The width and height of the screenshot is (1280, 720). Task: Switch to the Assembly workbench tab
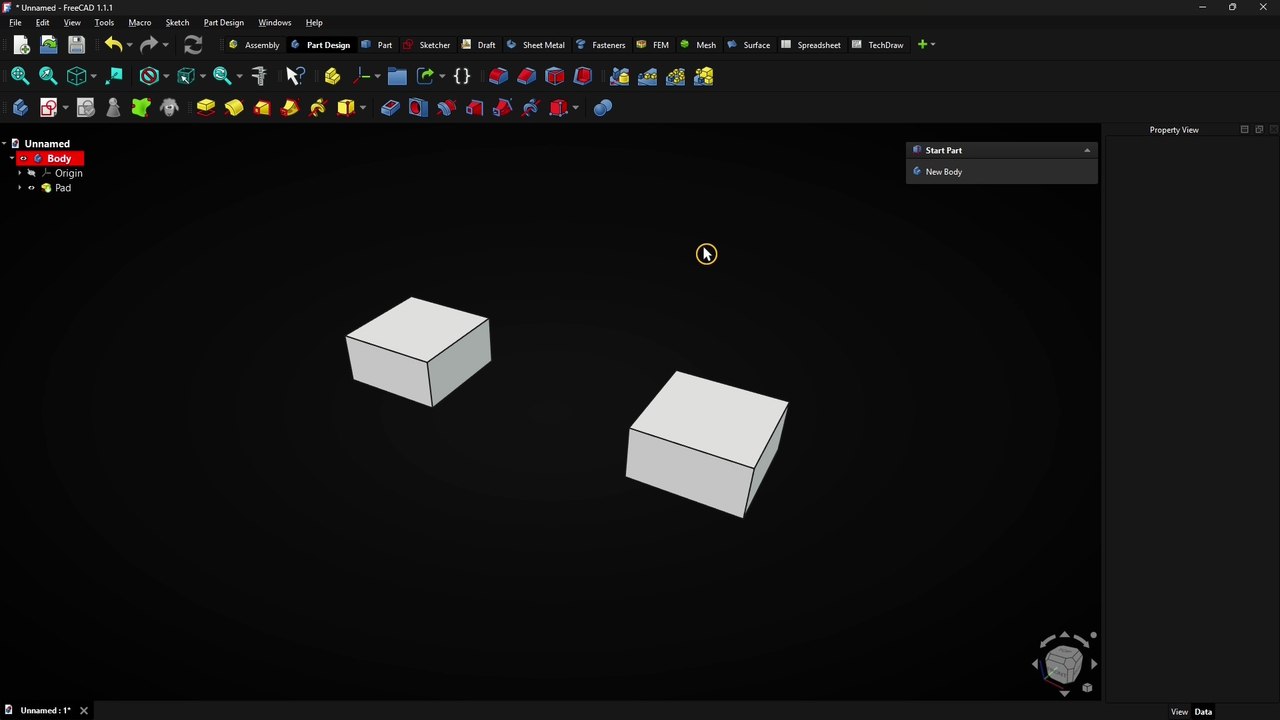[254, 45]
